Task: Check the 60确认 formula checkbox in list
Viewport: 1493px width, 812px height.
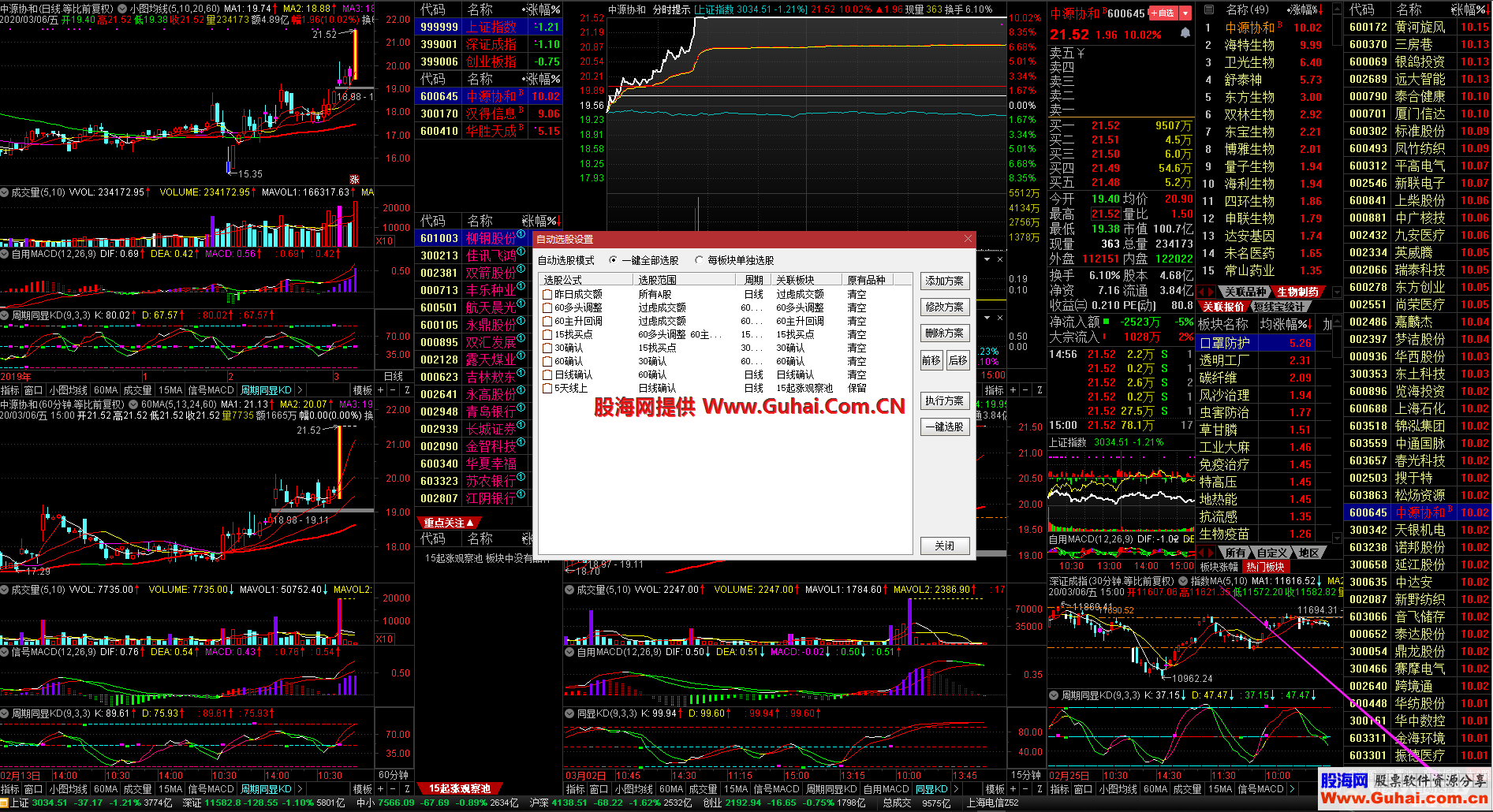Action: [547, 361]
